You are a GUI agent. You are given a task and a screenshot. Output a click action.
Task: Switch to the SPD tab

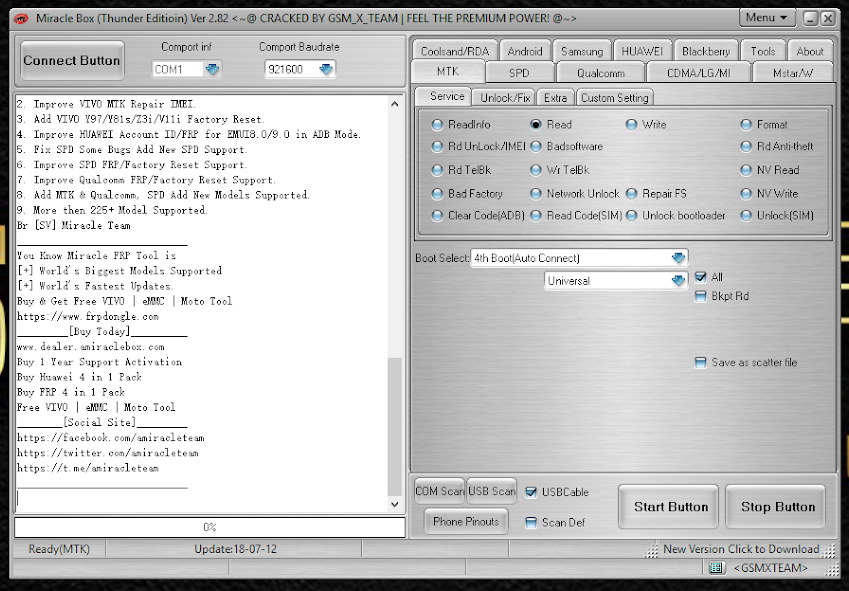coord(519,73)
